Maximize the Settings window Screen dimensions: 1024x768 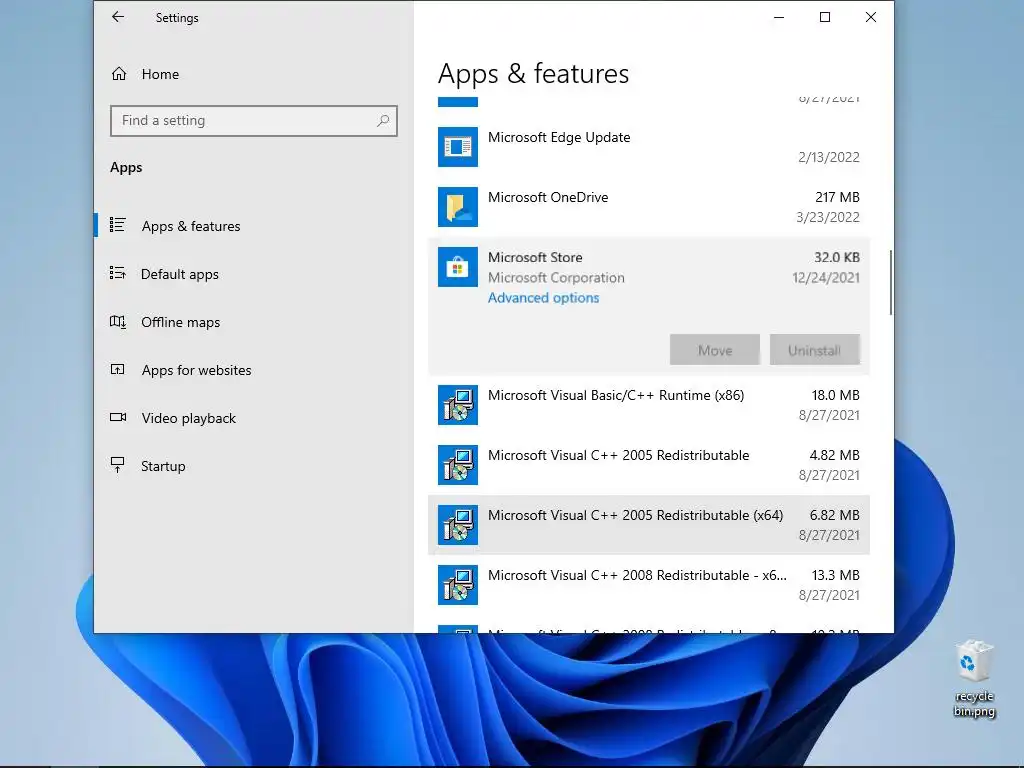(x=825, y=18)
